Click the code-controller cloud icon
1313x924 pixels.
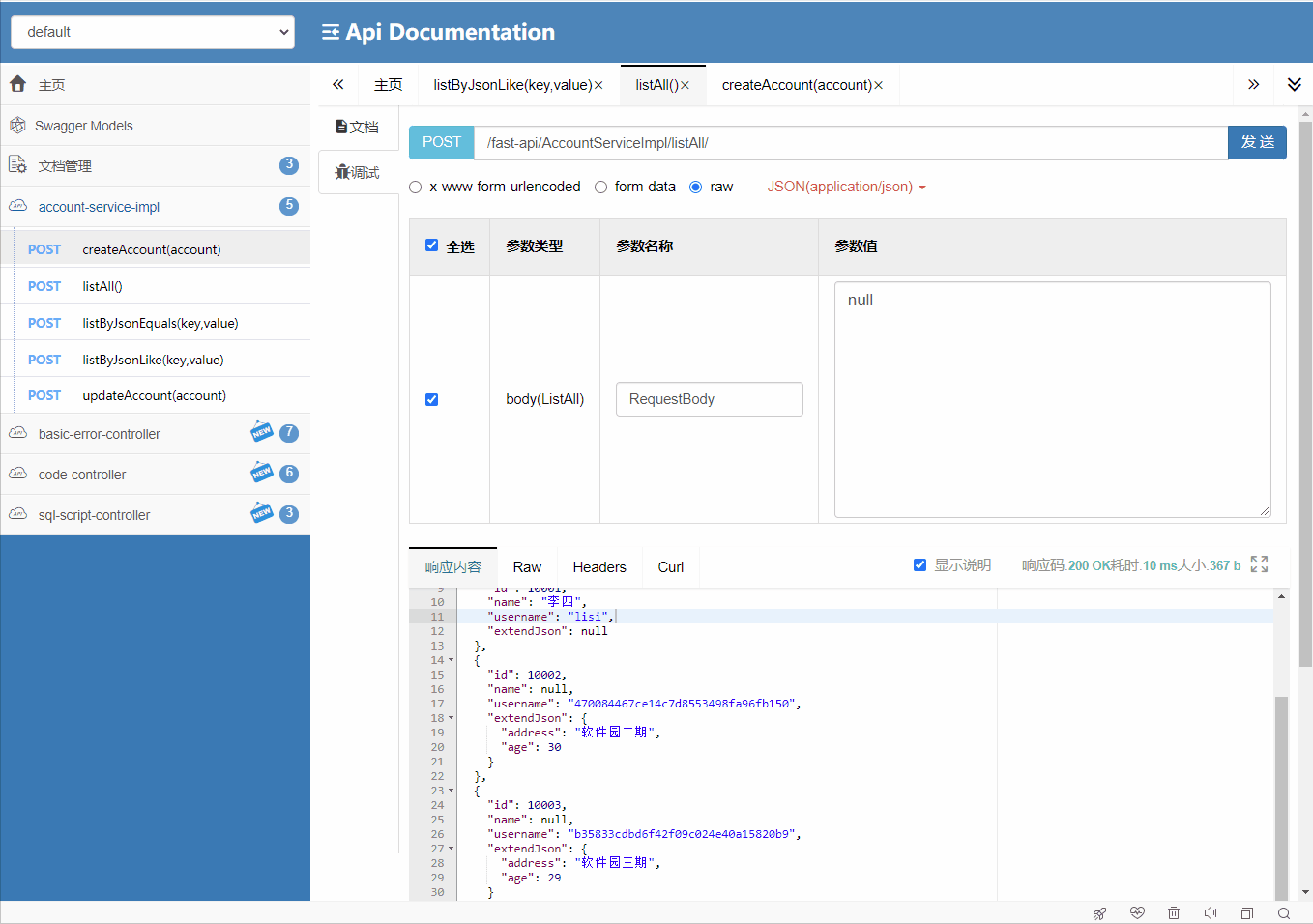point(17,474)
